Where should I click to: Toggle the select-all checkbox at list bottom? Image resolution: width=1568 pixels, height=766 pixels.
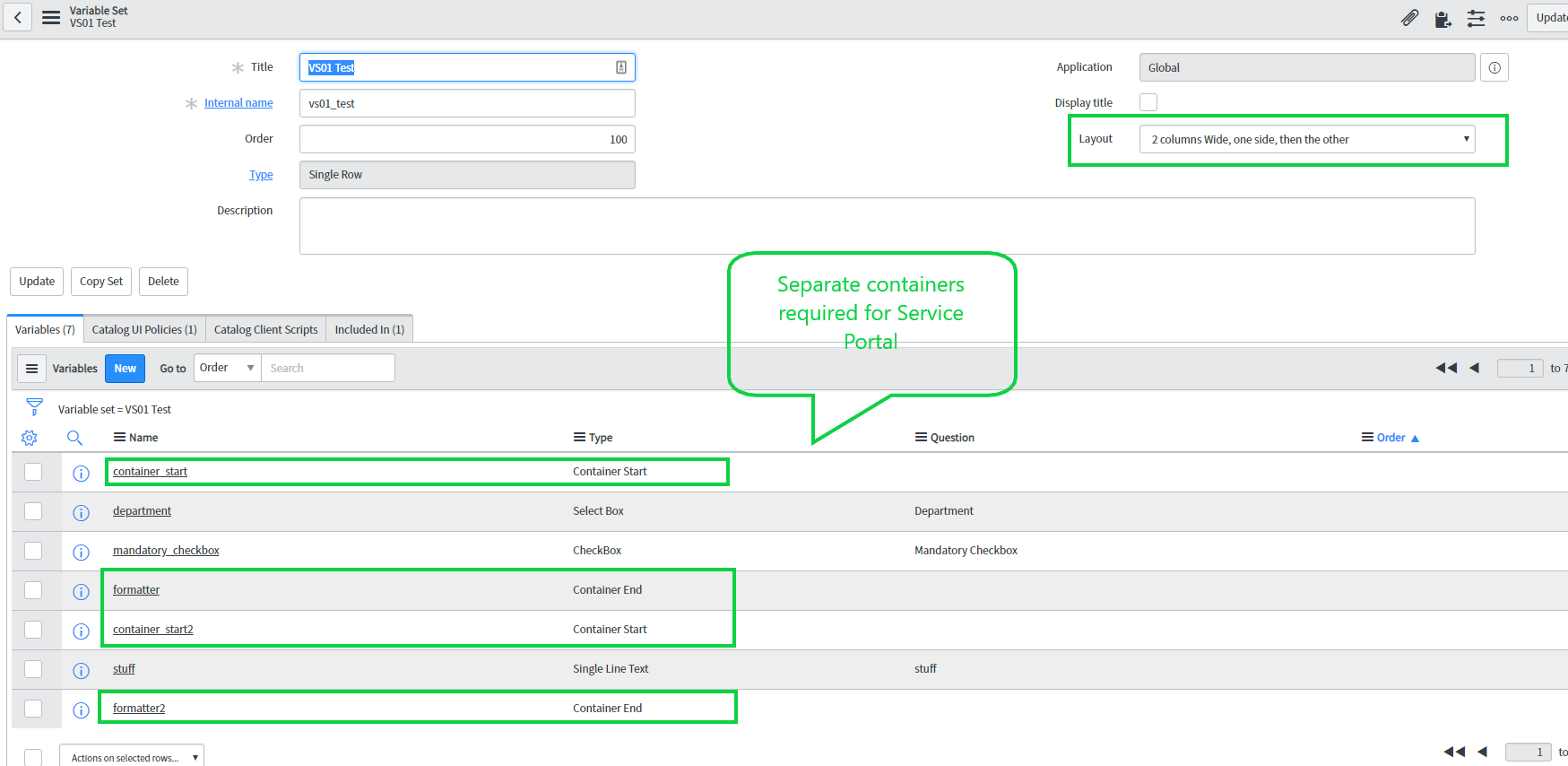coord(33,757)
